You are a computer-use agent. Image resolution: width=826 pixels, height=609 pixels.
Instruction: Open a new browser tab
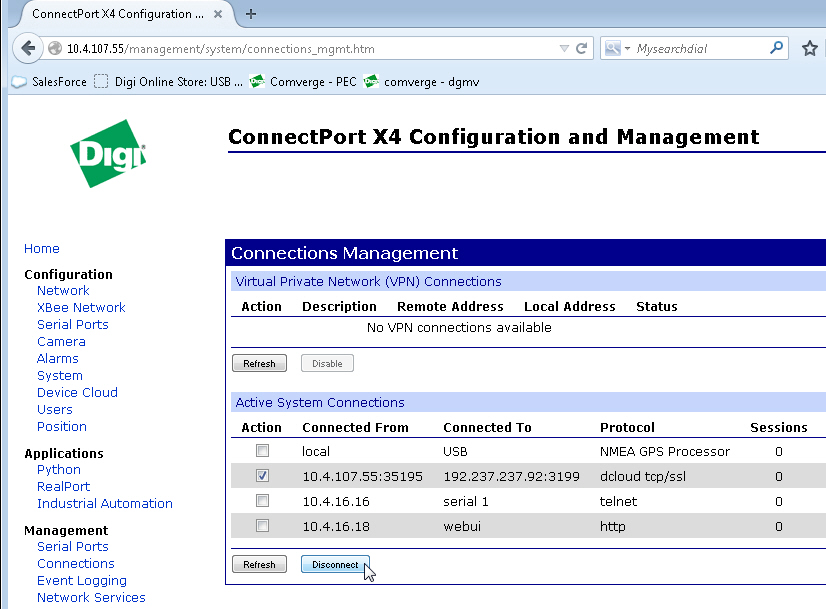click(x=251, y=14)
